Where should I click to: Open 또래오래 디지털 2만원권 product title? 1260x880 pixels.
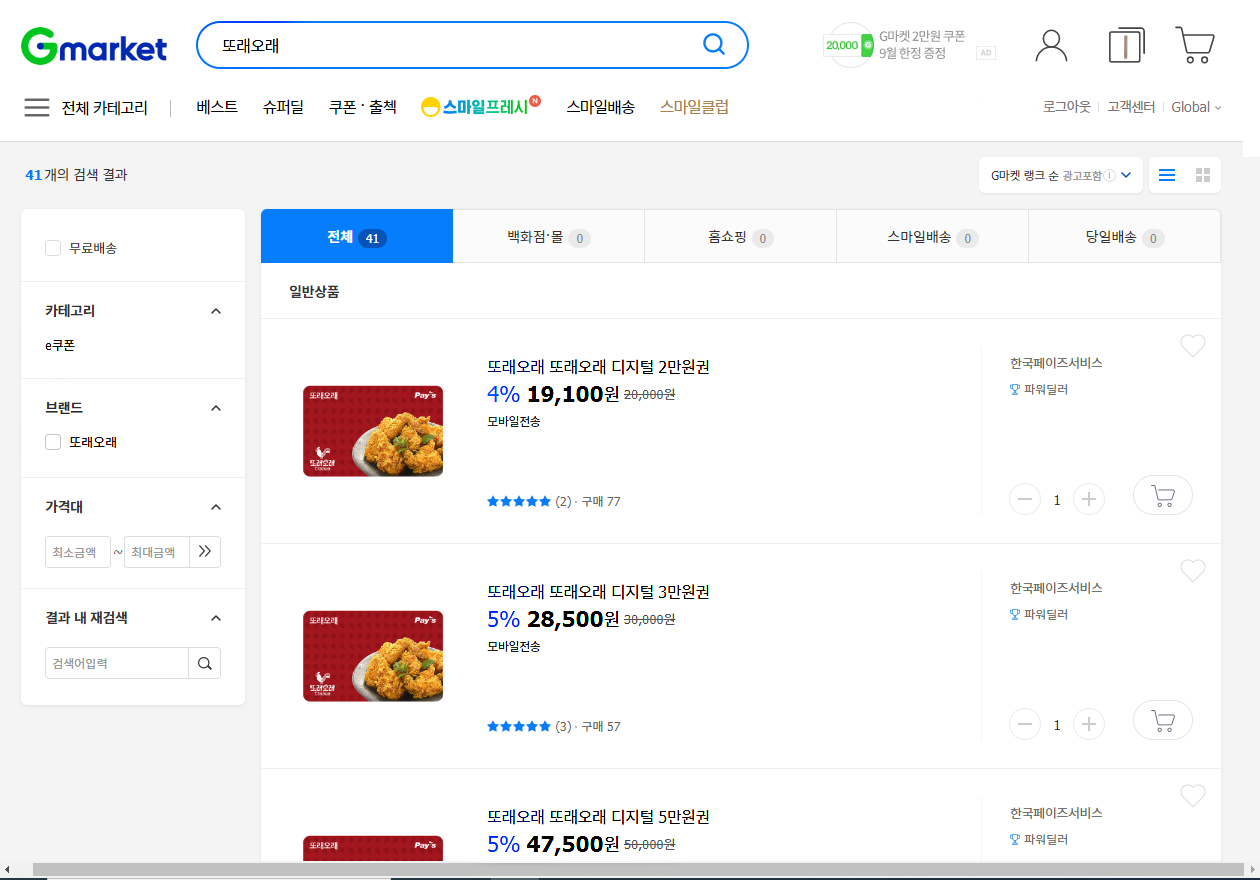tap(598, 367)
